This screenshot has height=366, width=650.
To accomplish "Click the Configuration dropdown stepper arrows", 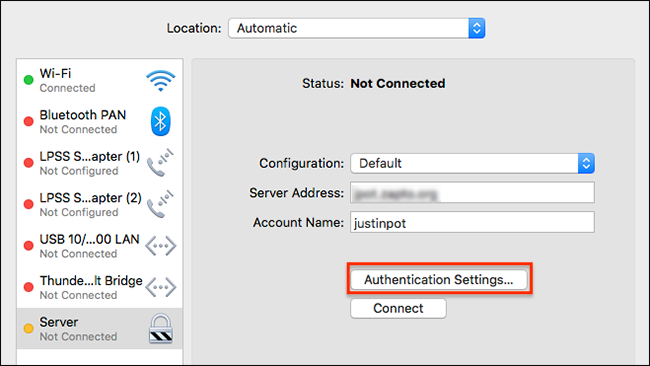I will (586, 163).
